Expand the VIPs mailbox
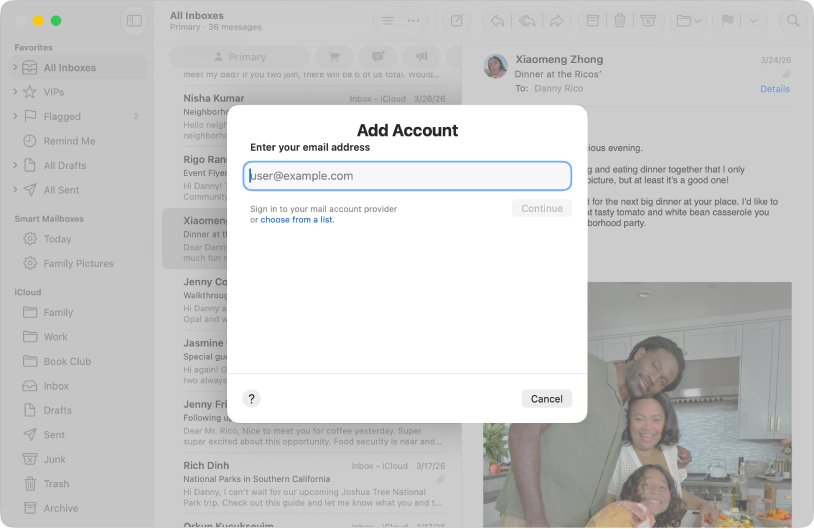Viewport: 814px width, 529px height. click(15, 92)
